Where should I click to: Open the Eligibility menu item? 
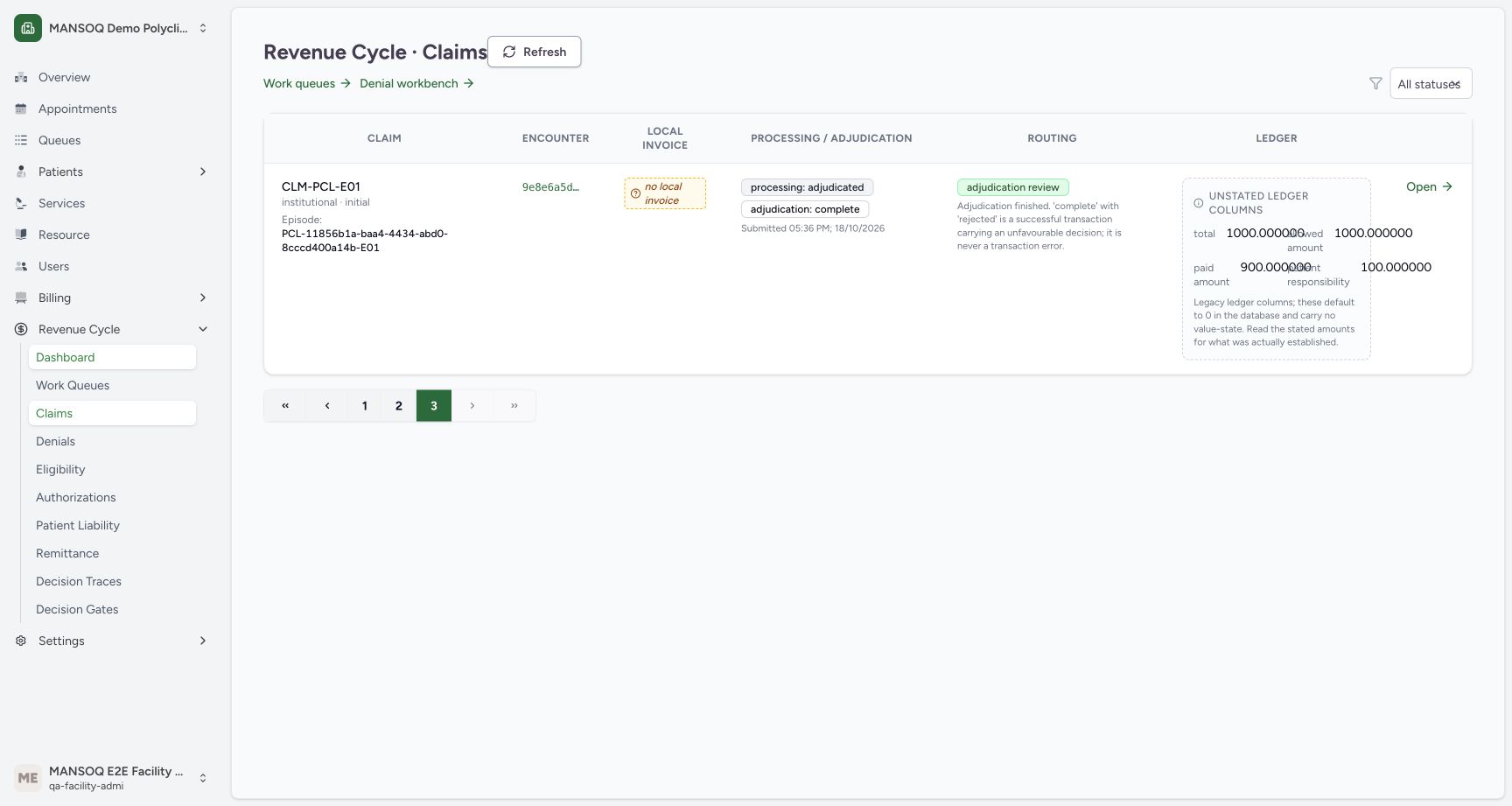[x=112, y=469]
